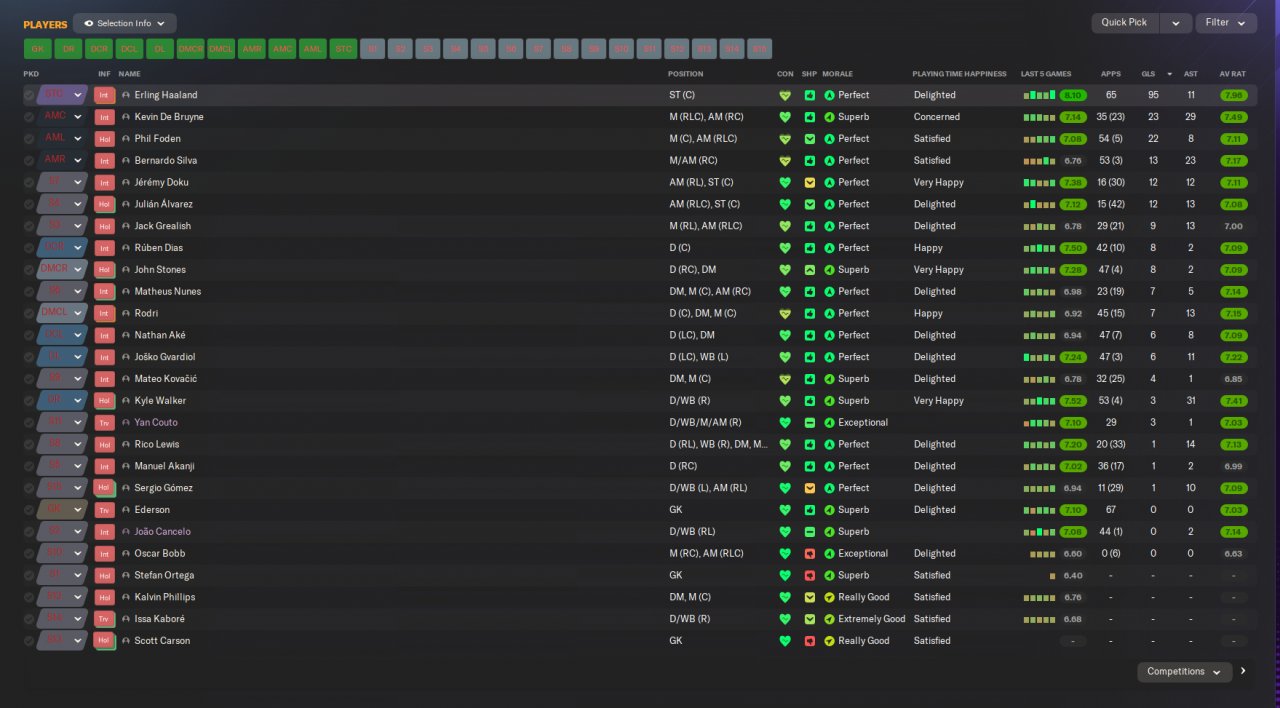
Task: Click the Trv status badge for Yan Couto
Action: click(105, 422)
